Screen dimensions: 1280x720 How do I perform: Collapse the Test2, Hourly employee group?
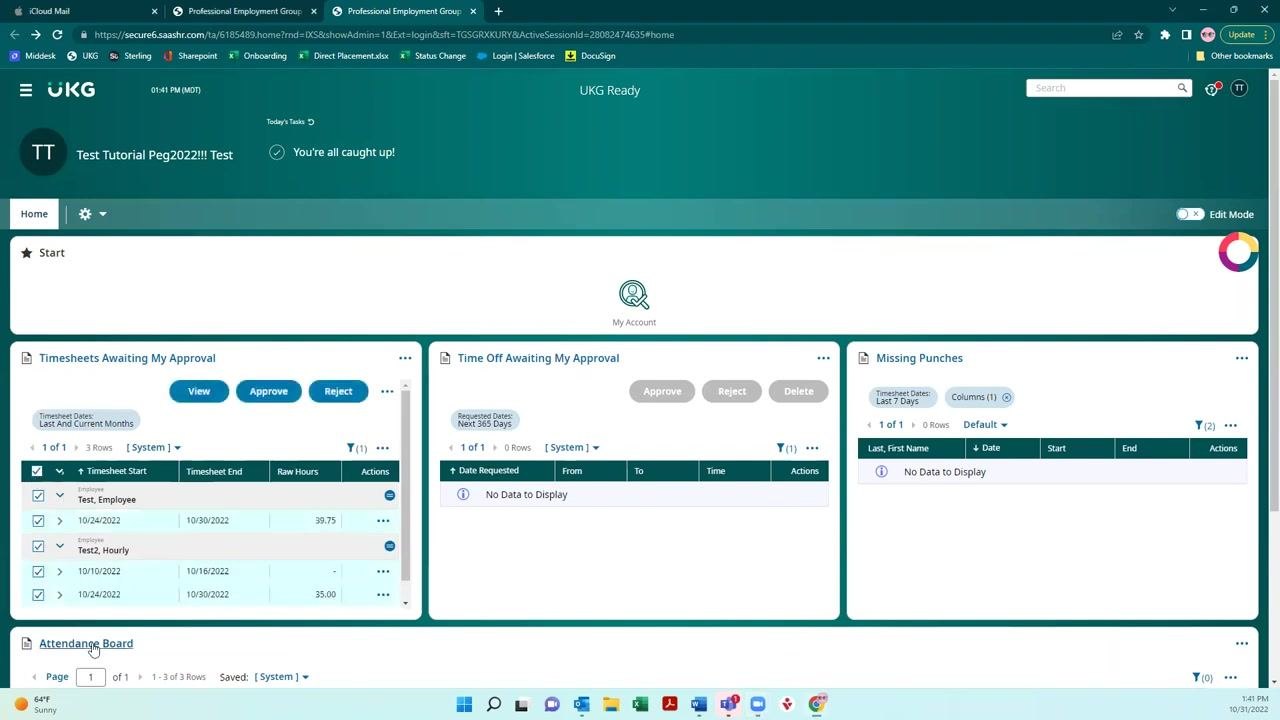(x=59, y=546)
